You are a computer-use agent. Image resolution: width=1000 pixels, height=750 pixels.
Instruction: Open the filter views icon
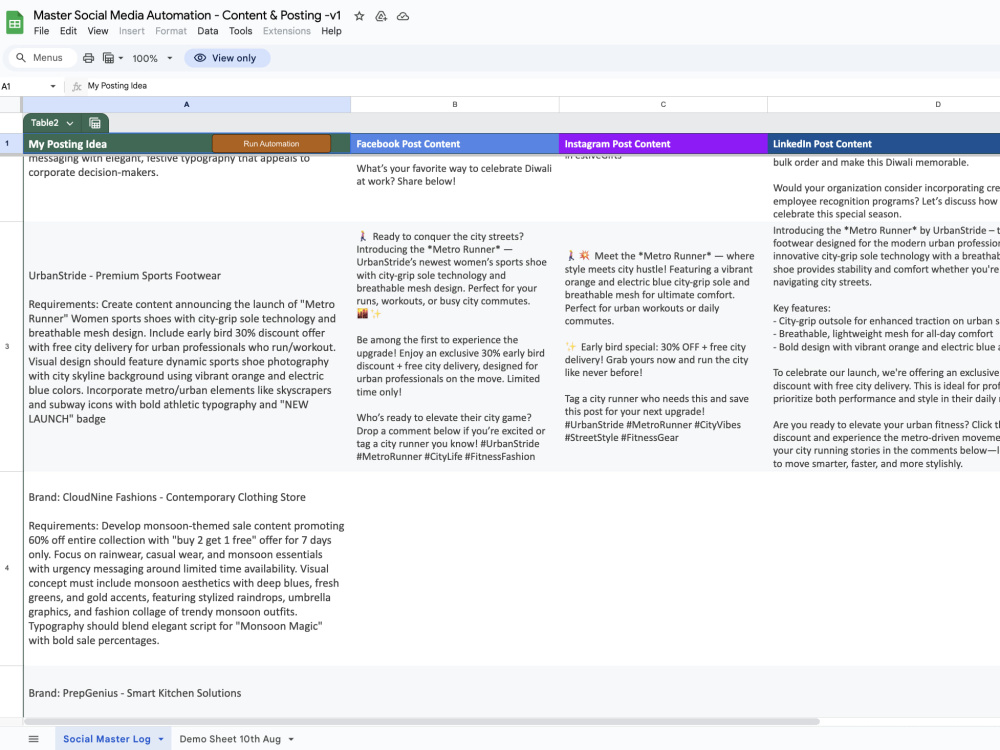[x=108, y=58]
